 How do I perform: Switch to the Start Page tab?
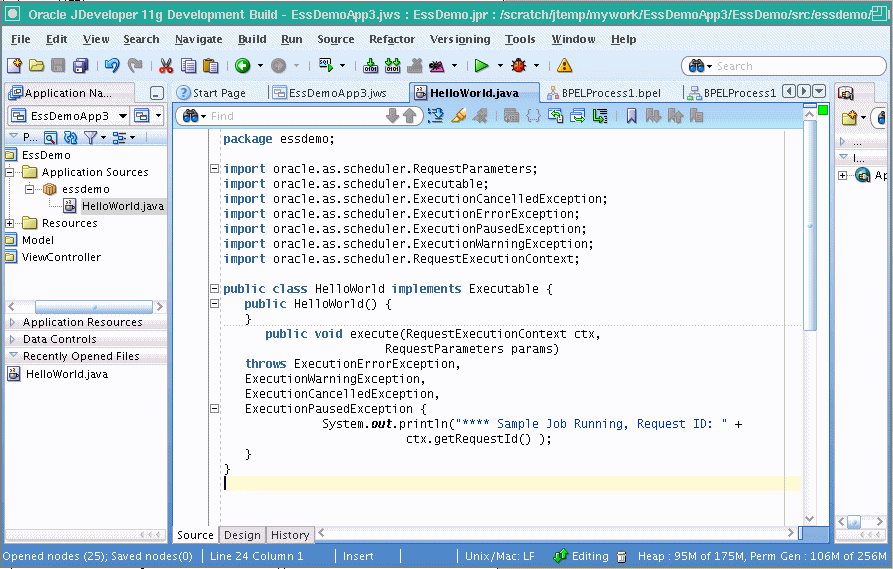(211, 93)
